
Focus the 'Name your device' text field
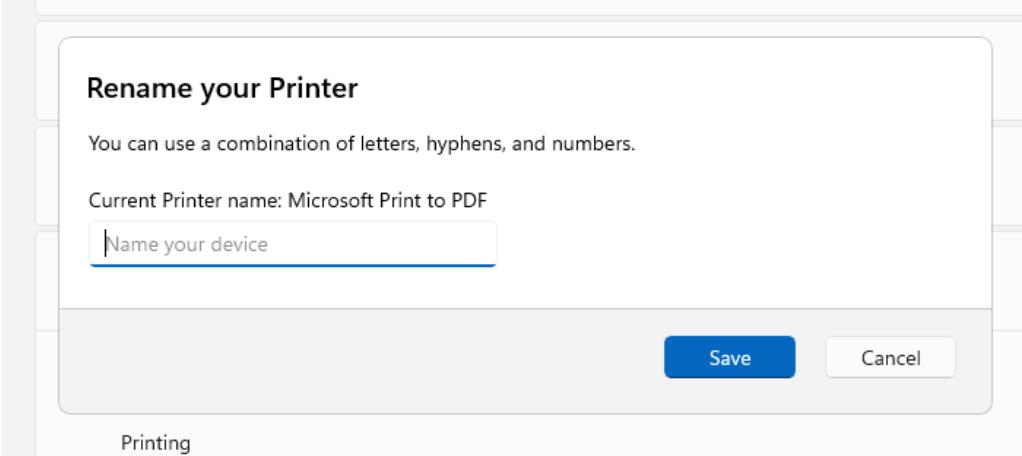pos(292,244)
